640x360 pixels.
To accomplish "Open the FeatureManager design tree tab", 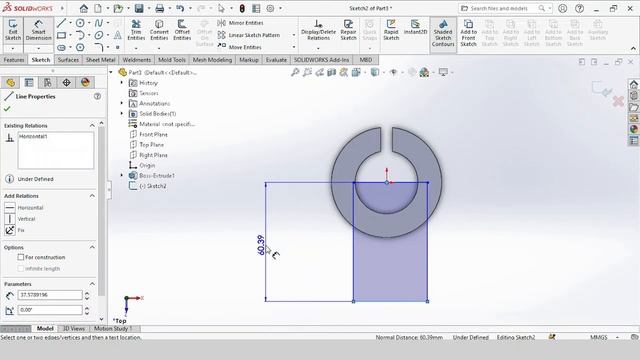I will (x=11, y=82).
